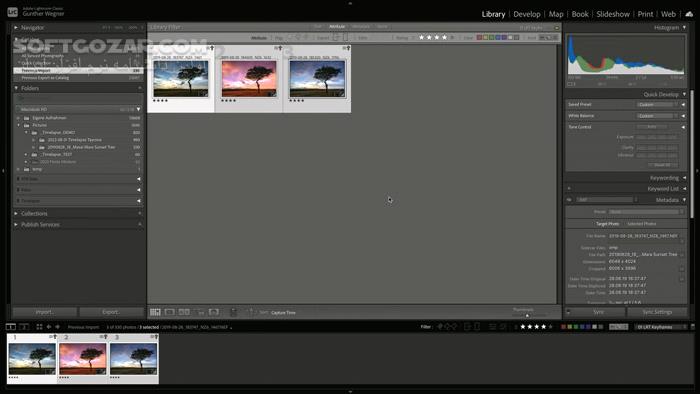Toggle flagged filter in the filmstrip bar

click(x=440, y=327)
